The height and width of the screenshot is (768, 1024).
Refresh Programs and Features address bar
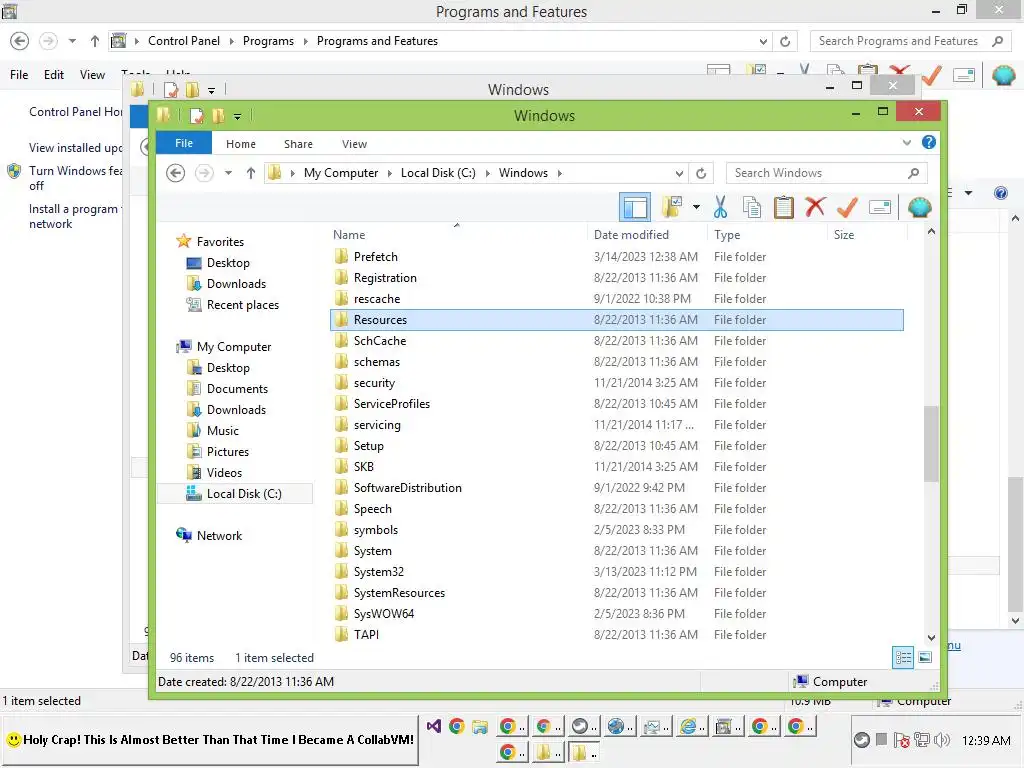[x=785, y=41]
